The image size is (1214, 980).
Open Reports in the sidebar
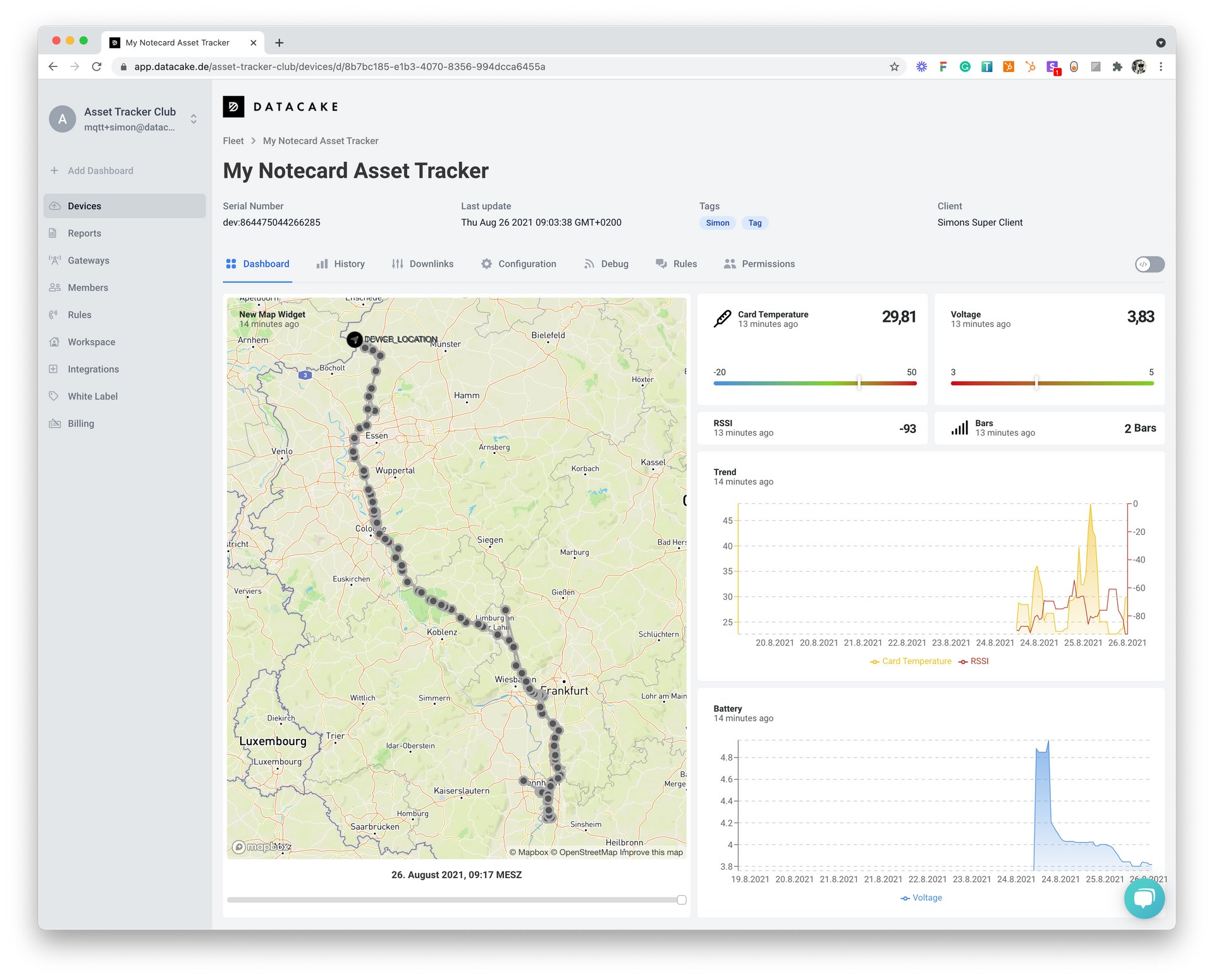point(125,233)
